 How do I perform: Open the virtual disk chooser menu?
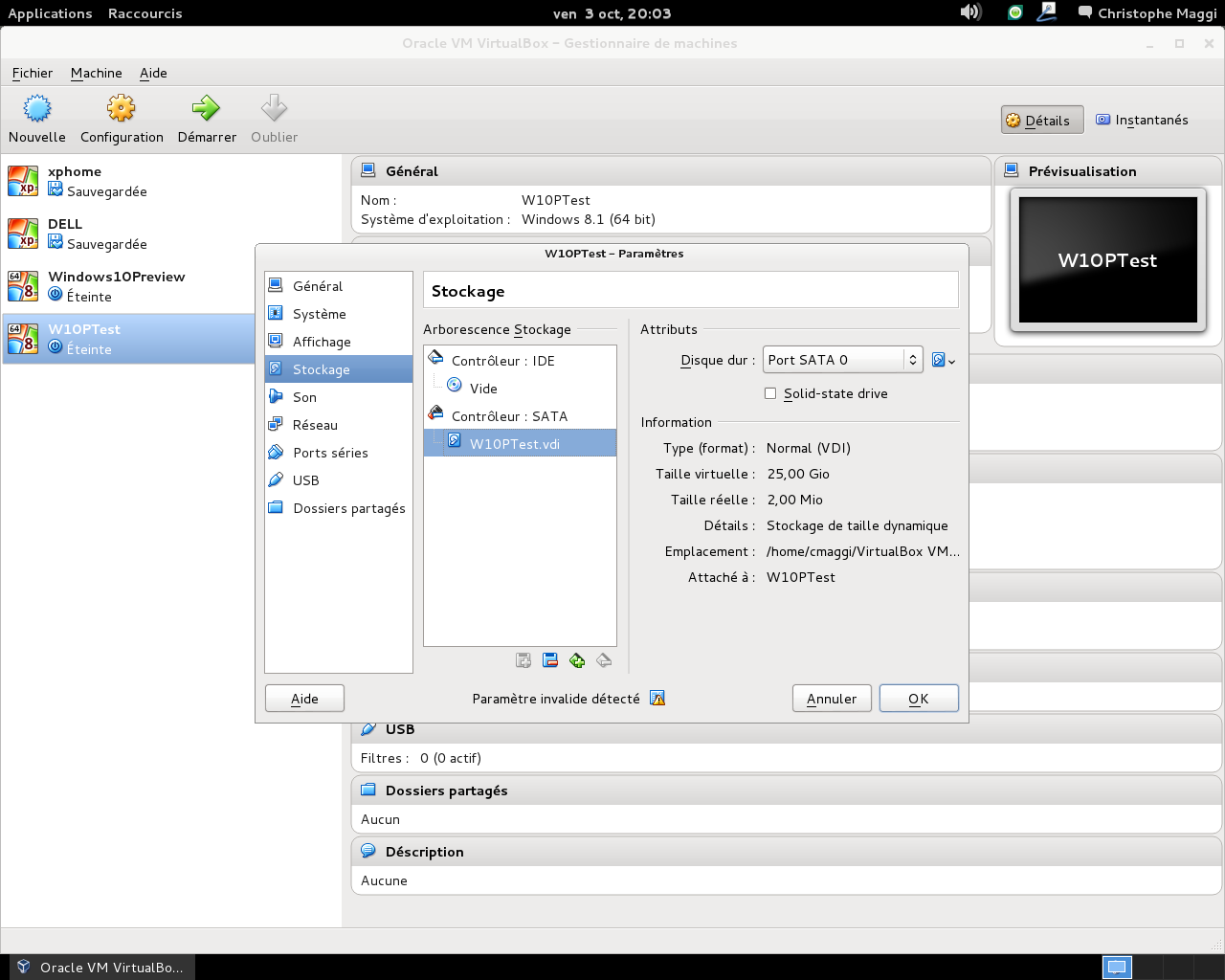[x=944, y=360]
